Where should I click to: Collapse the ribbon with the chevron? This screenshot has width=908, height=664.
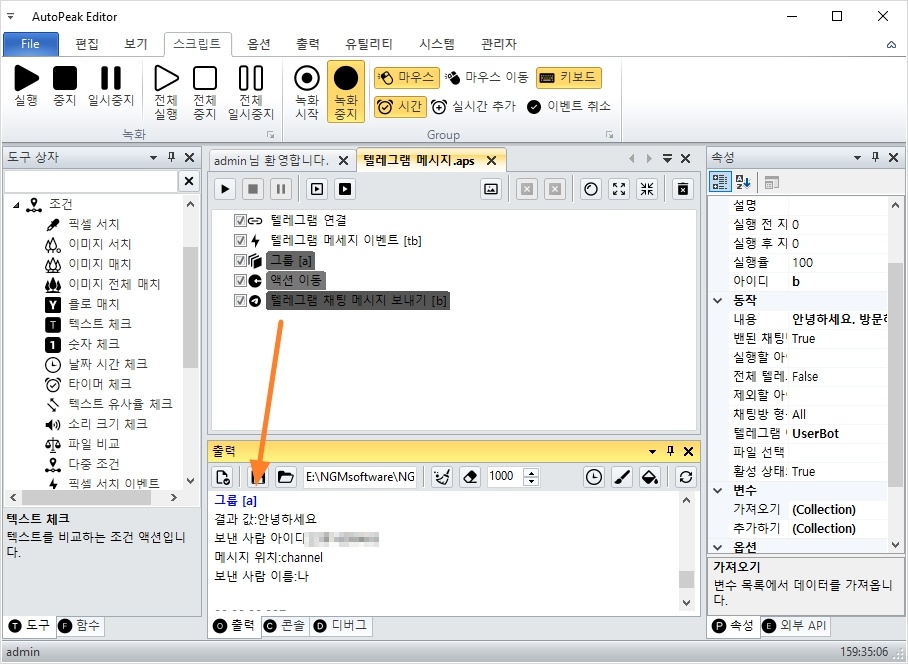[891, 45]
